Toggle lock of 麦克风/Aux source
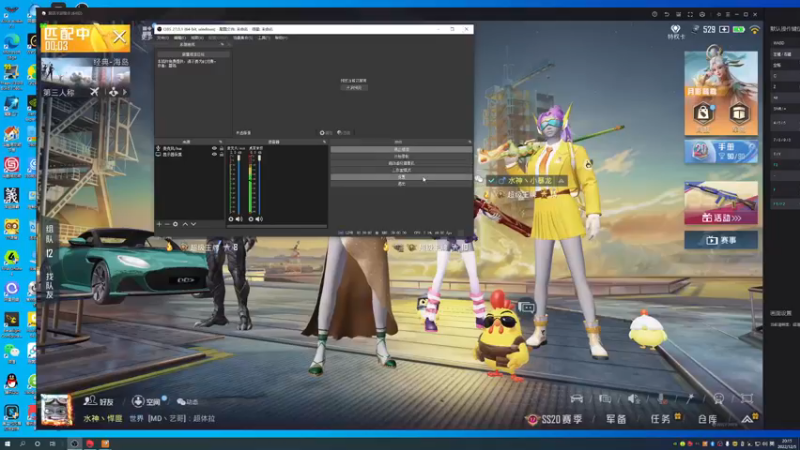Screen dimensions: 800x450 221,148
